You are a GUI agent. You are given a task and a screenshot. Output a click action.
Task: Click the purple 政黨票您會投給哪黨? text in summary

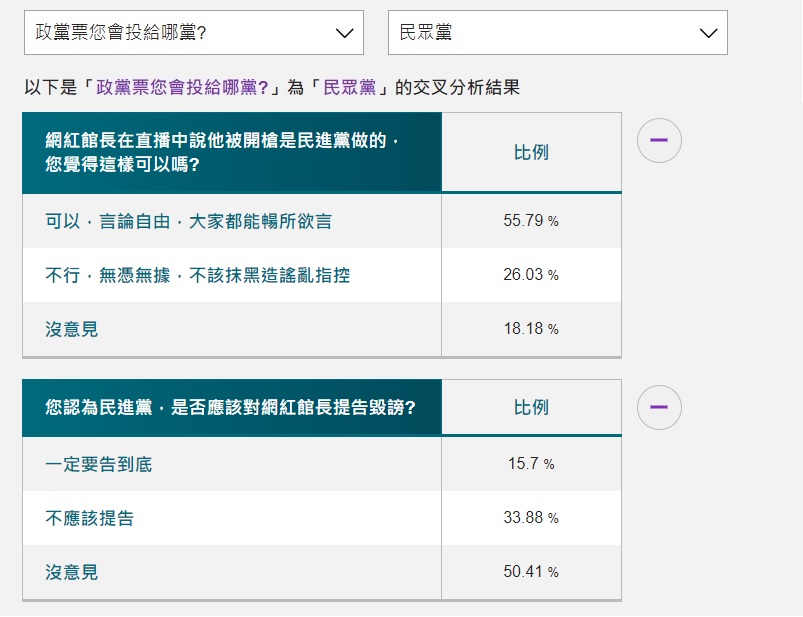pos(182,87)
